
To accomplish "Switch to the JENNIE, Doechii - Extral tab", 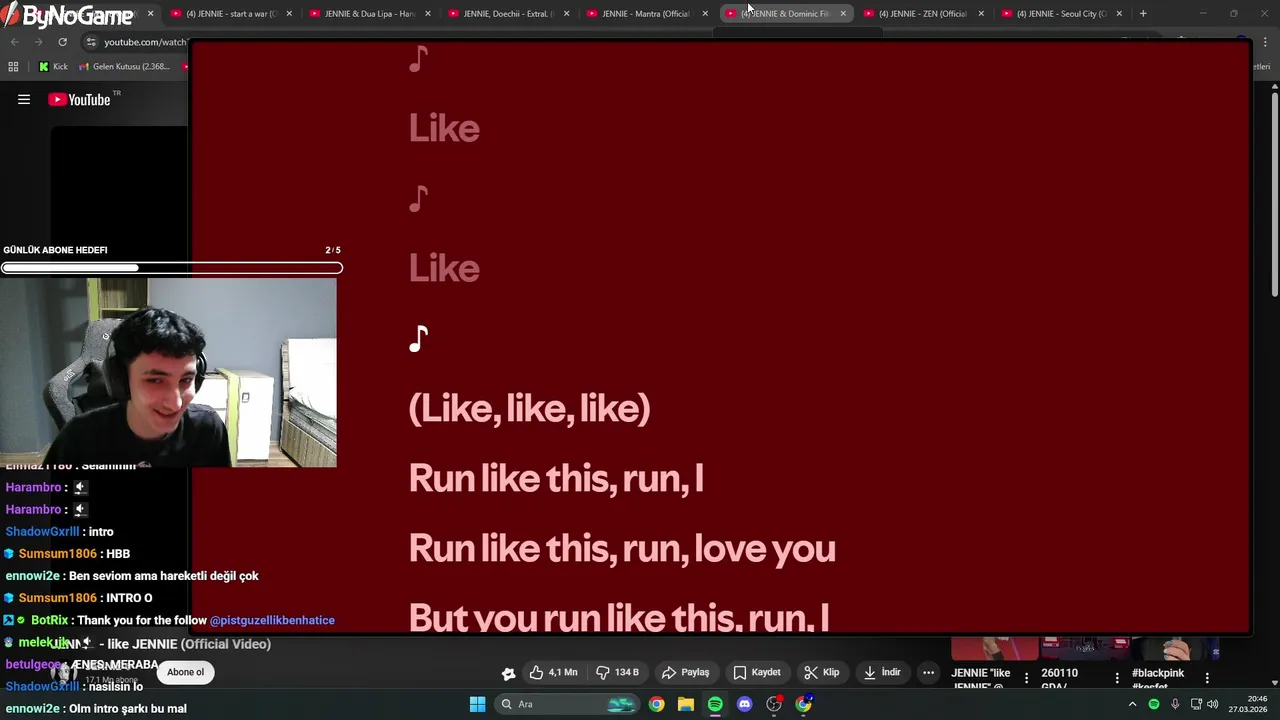I will tap(508, 14).
